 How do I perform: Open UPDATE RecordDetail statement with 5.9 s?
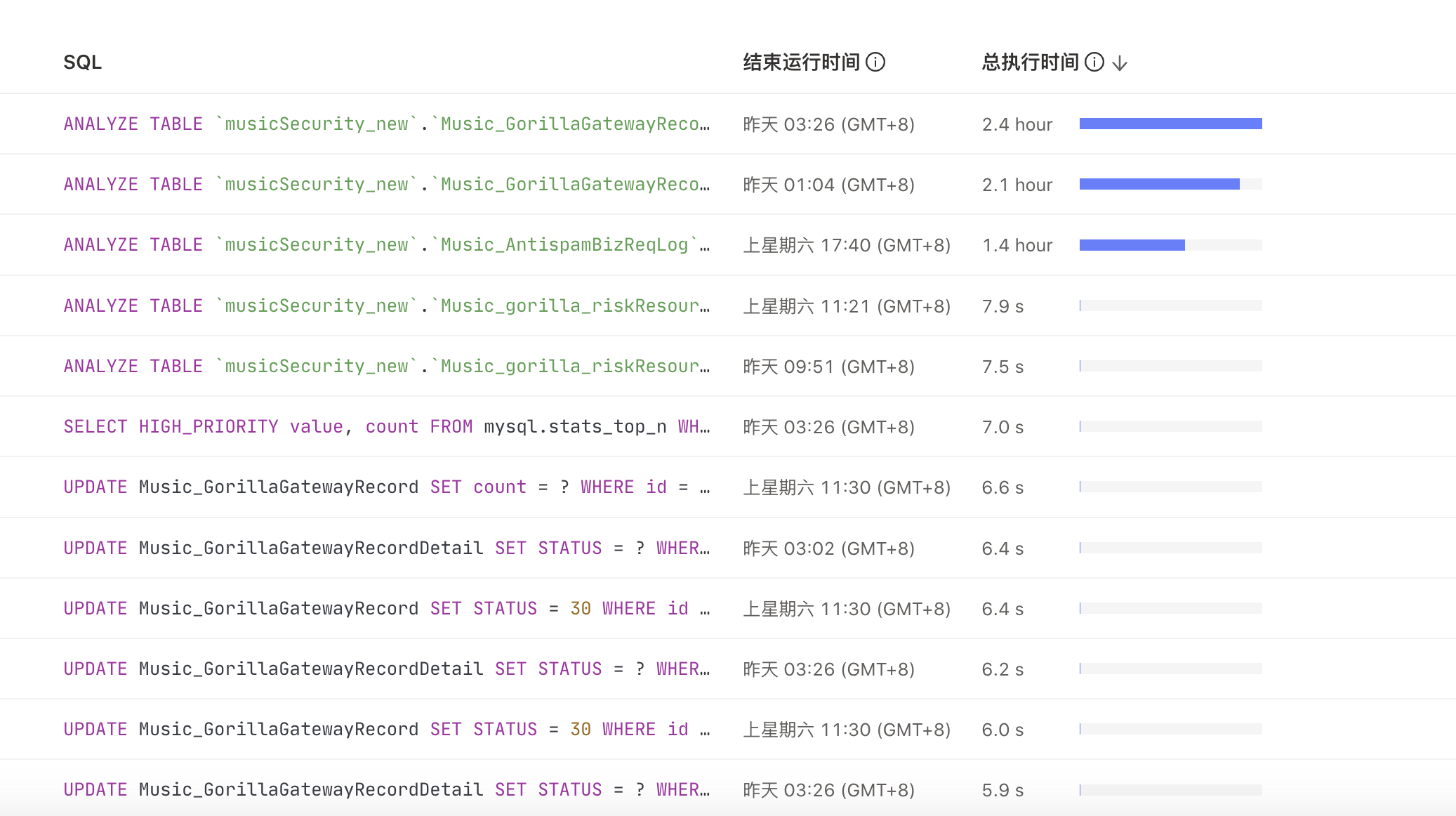coord(387,790)
